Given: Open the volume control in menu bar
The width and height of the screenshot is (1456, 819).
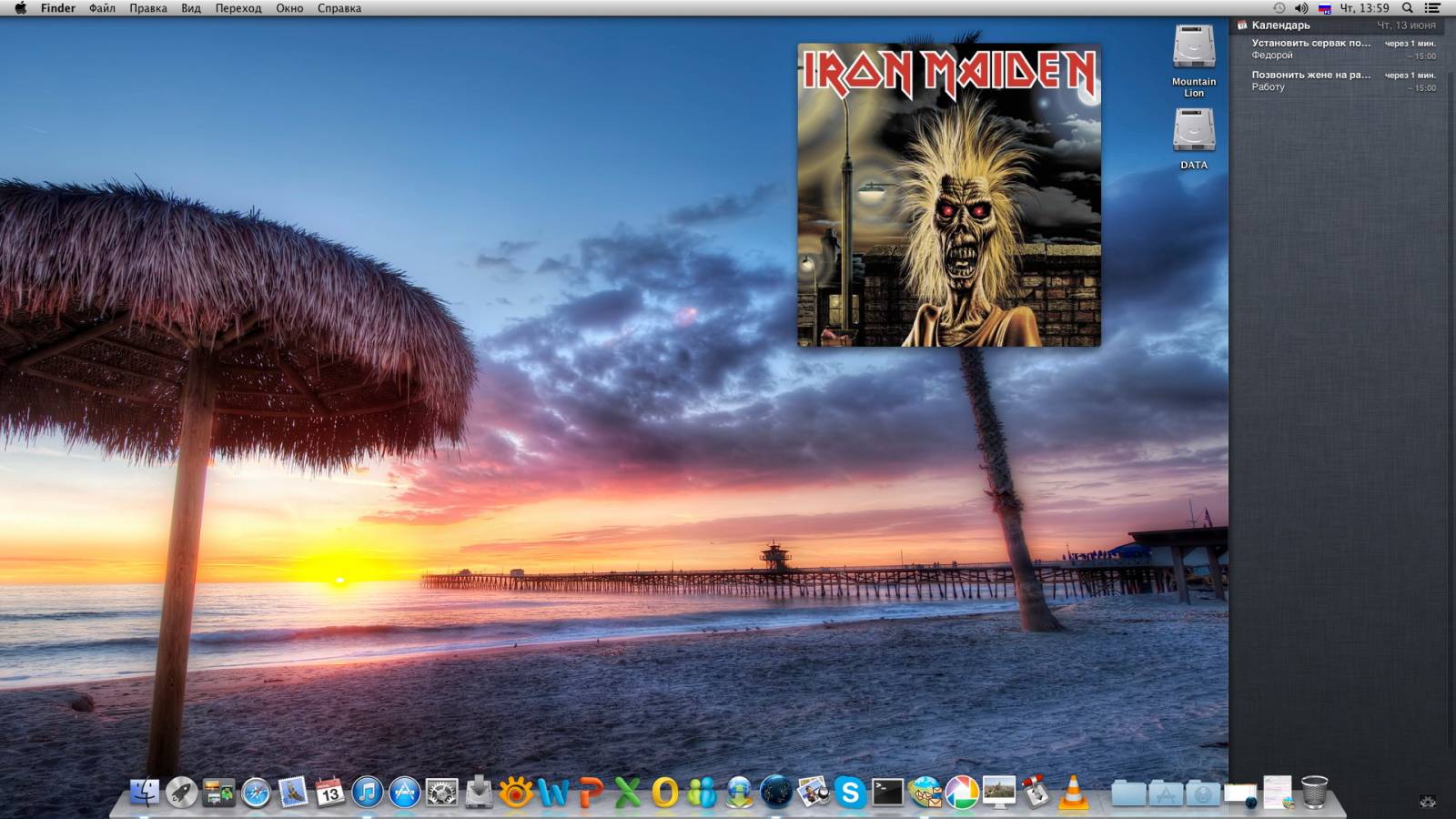Looking at the screenshot, I should pyautogui.click(x=1301, y=8).
